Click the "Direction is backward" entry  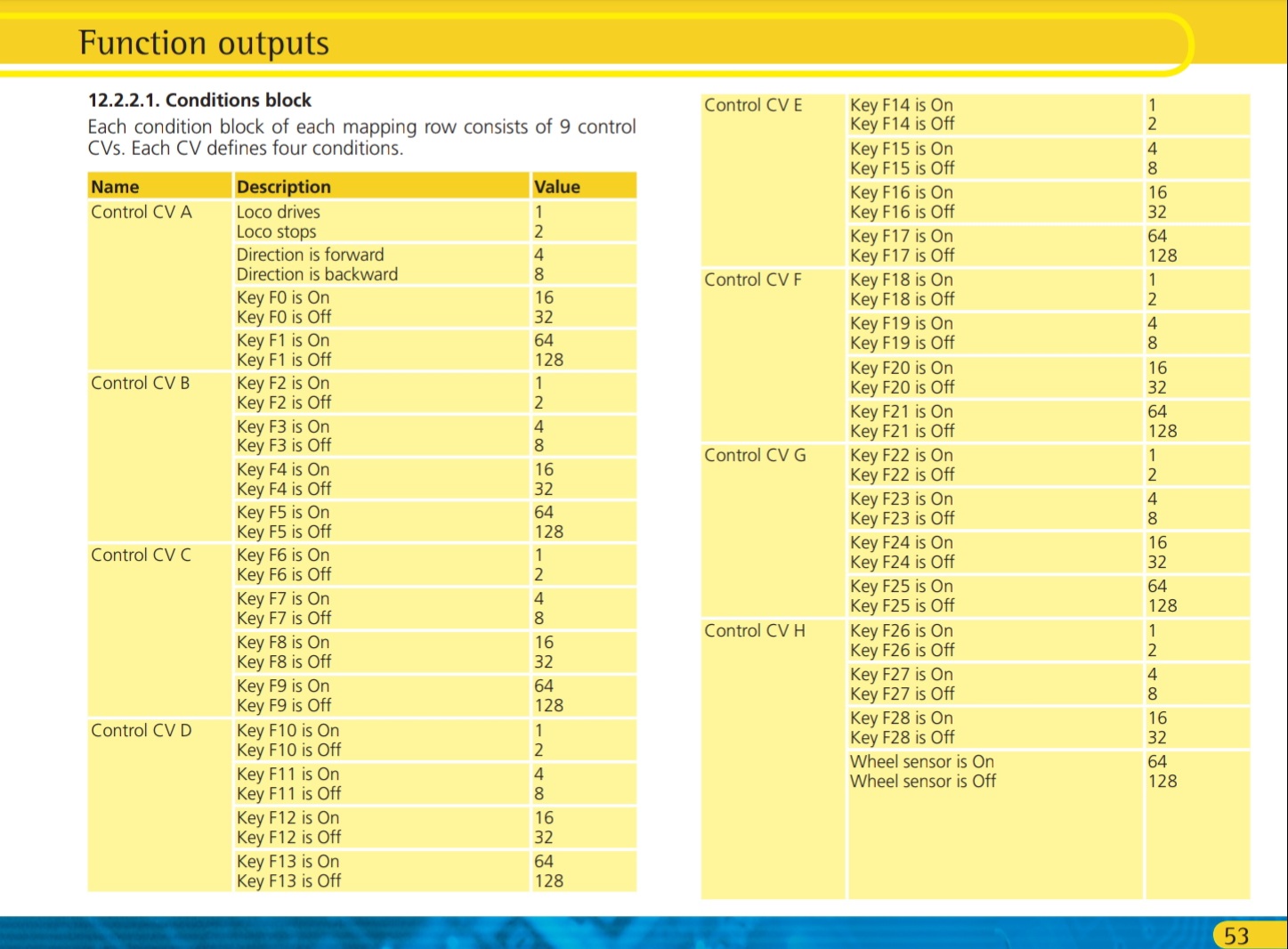(317, 274)
